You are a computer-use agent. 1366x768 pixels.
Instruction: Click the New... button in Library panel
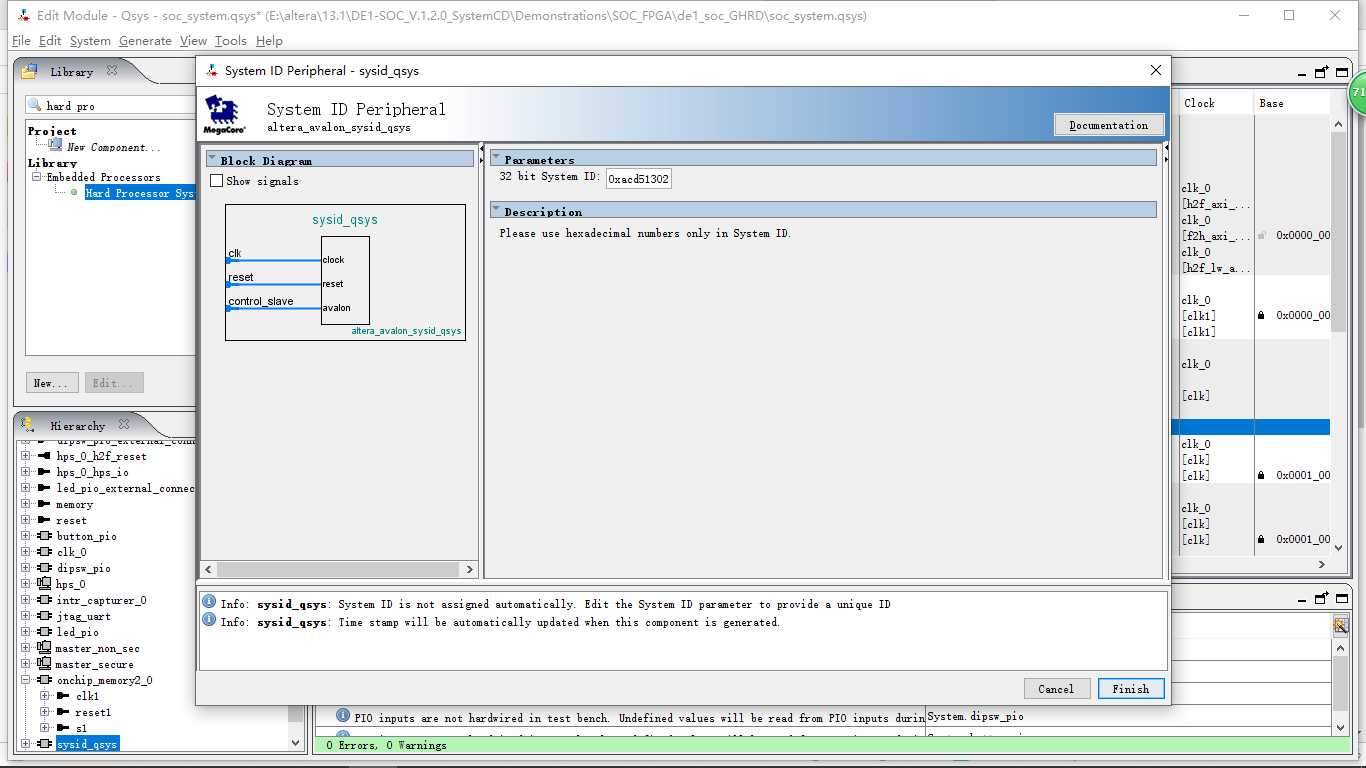51,383
